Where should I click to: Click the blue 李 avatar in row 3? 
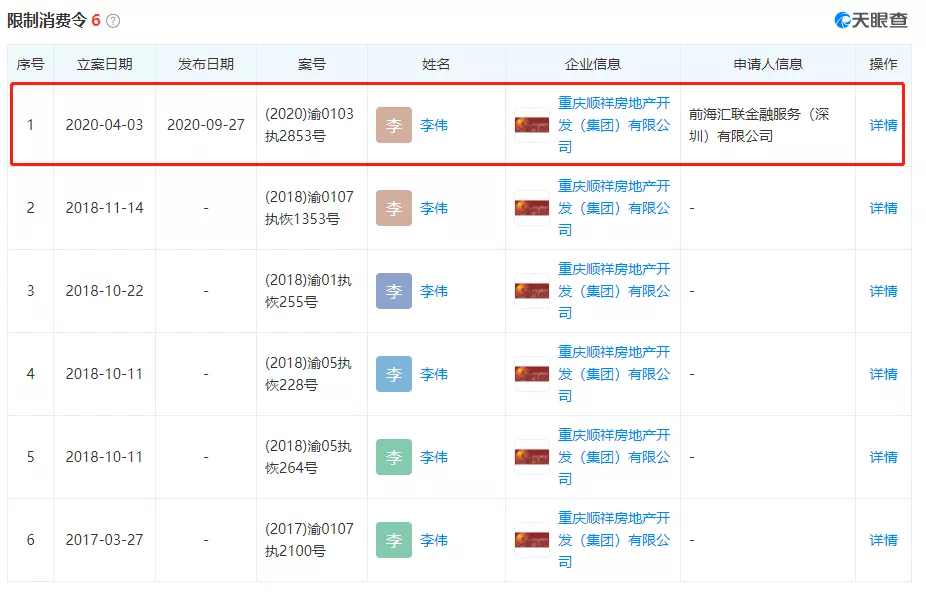394,291
